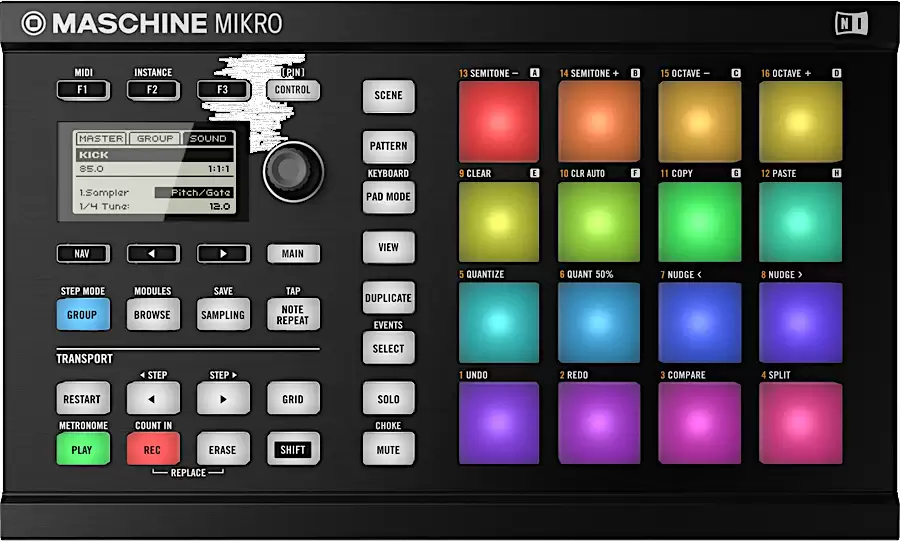Toggle the blue GROUP button
Image resolution: width=900 pixels, height=541 pixels.
coord(83,314)
